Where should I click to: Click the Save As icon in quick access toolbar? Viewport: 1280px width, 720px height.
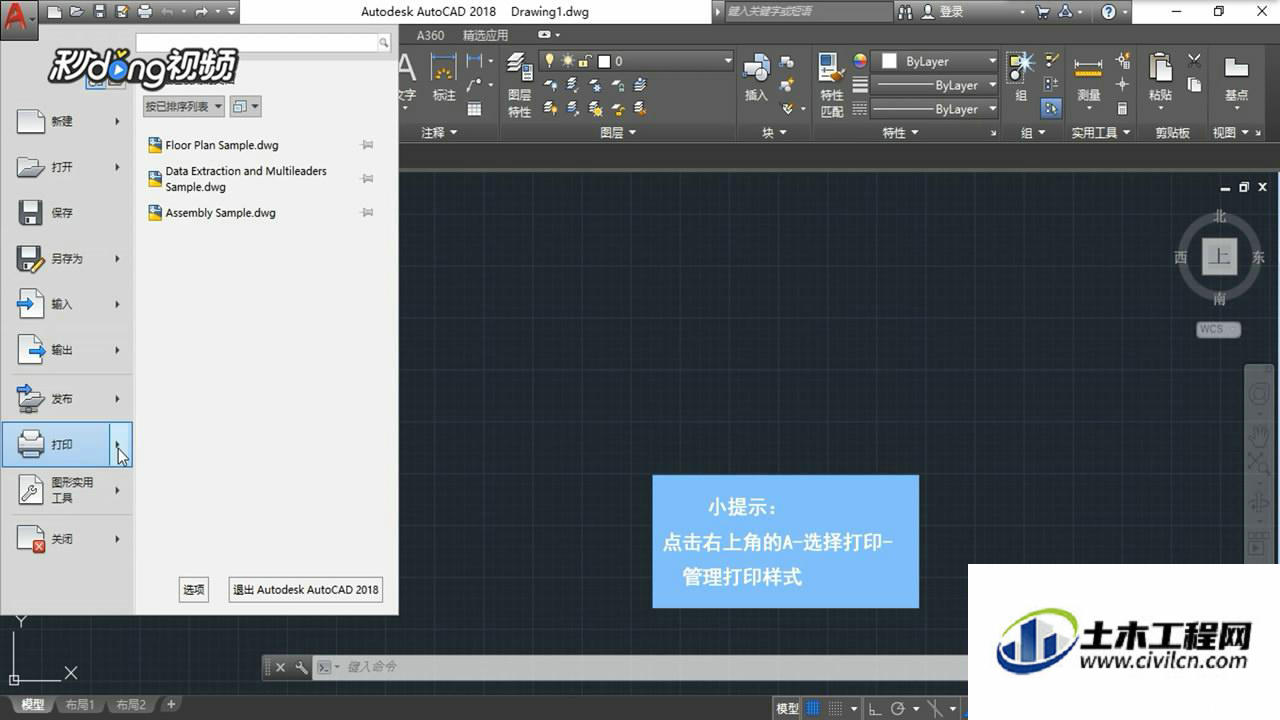coord(122,12)
